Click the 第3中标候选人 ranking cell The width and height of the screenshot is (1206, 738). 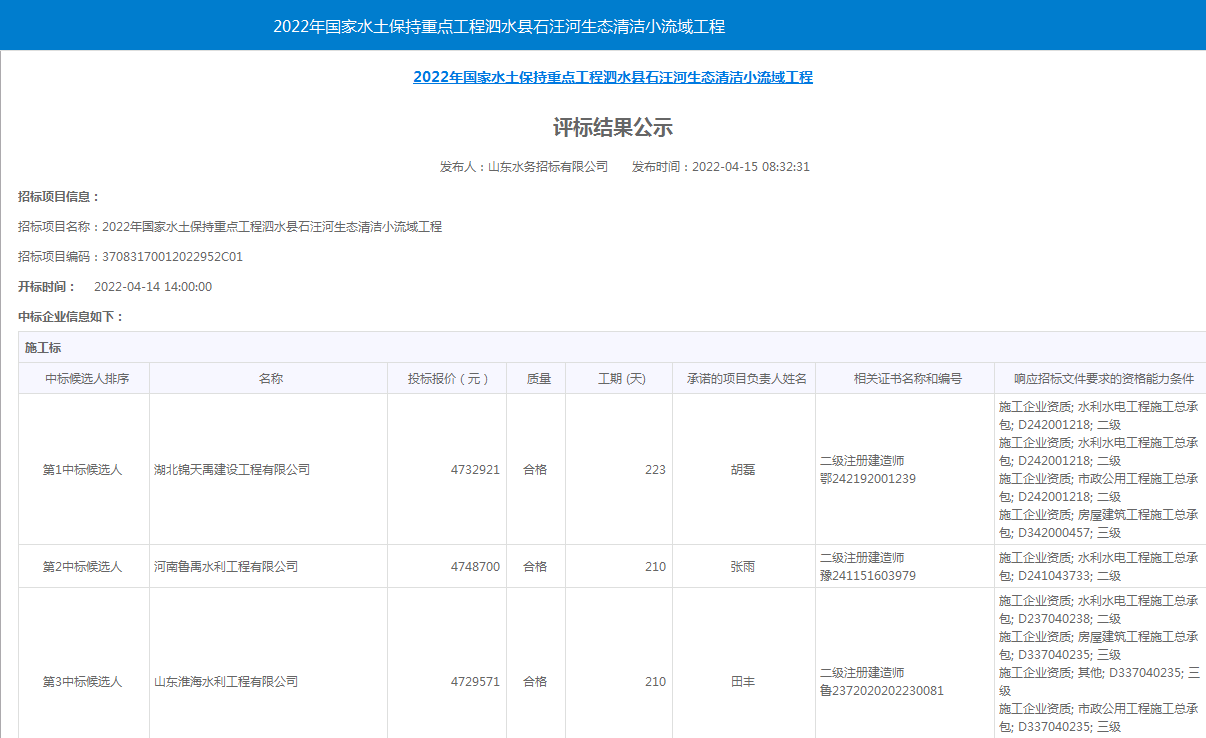click(82, 682)
